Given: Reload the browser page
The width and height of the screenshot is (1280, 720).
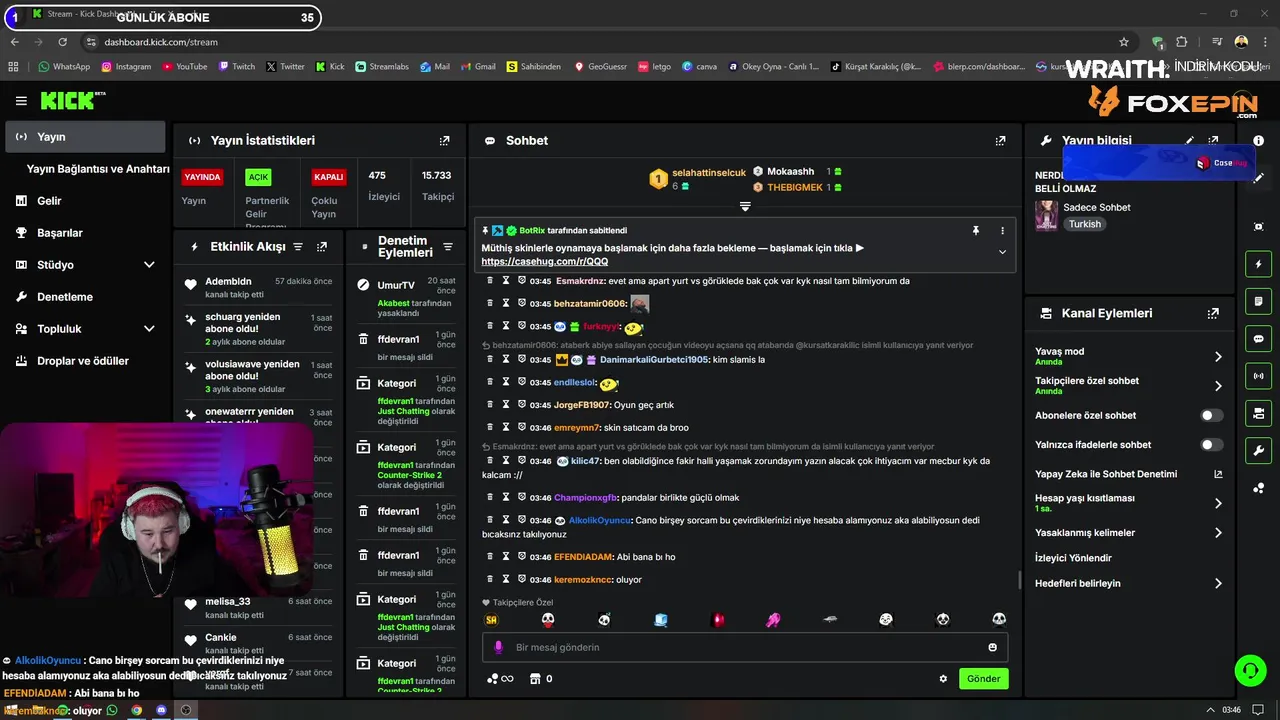Looking at the screenshot, I should [x=63, y=42].
